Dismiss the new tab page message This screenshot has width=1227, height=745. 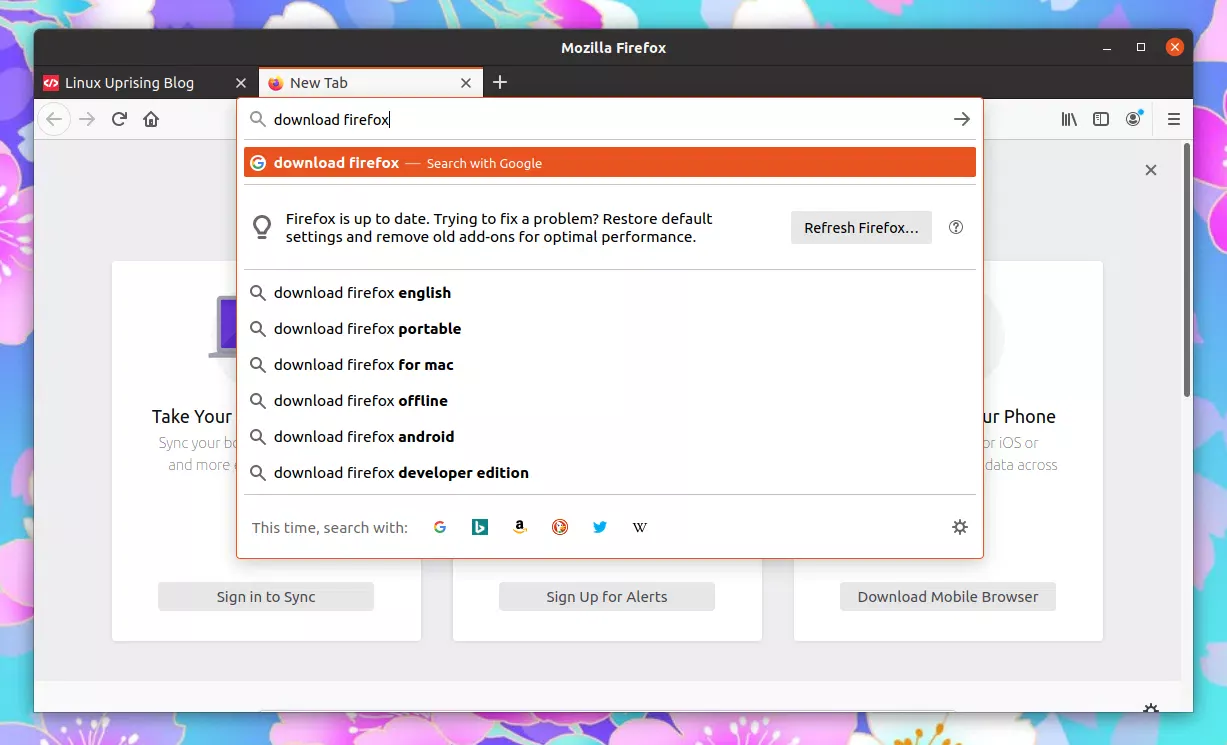pos(1151,170)
